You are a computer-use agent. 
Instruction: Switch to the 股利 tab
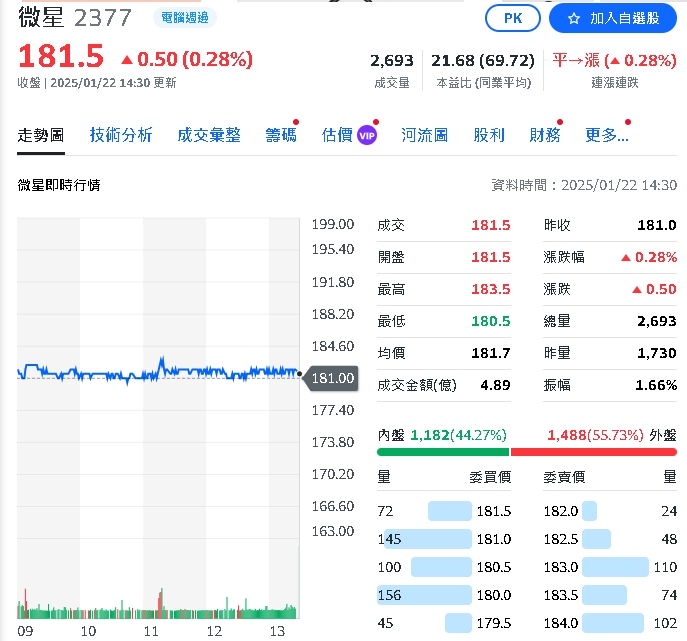point(489,135)
